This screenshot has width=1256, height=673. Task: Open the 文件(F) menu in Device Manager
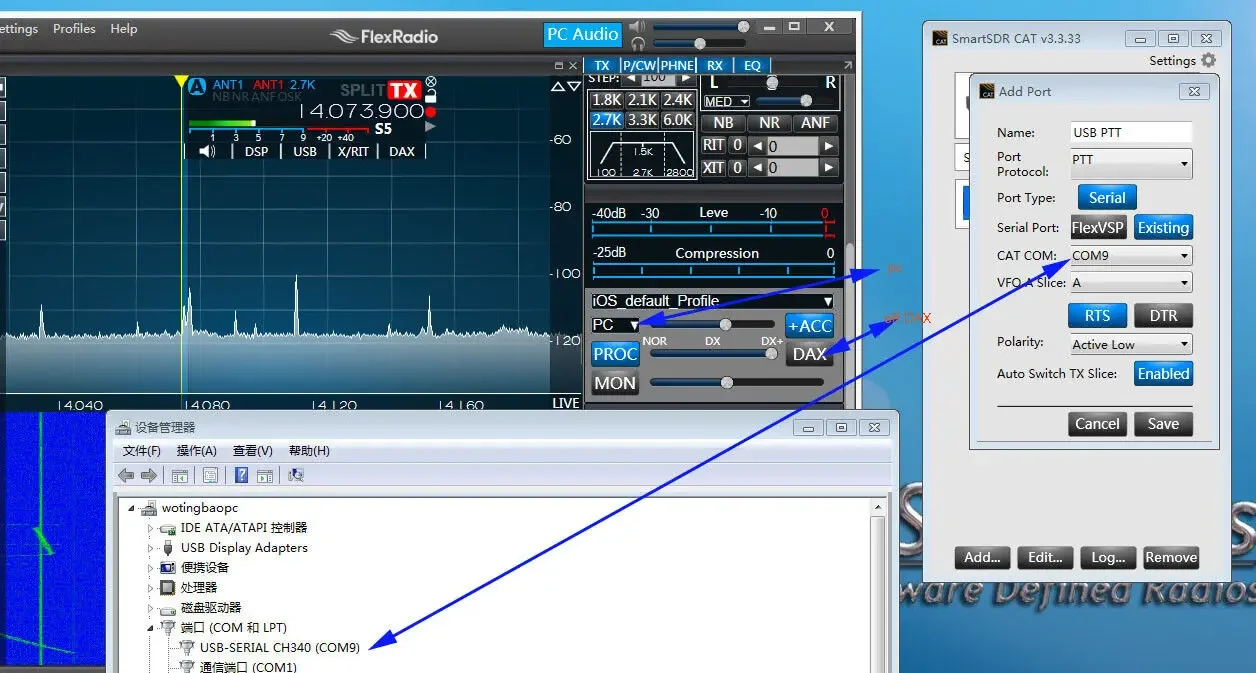tap(142, 451)
